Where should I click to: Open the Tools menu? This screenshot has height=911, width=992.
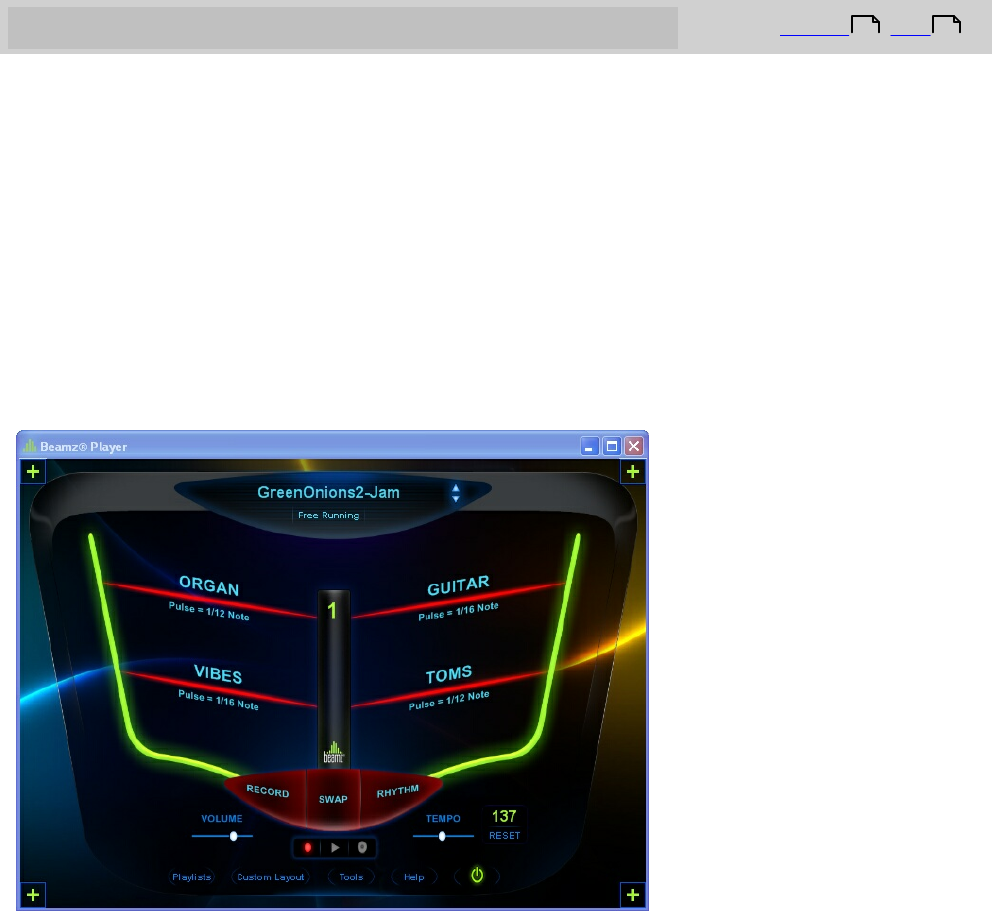(x=351, y=877)
